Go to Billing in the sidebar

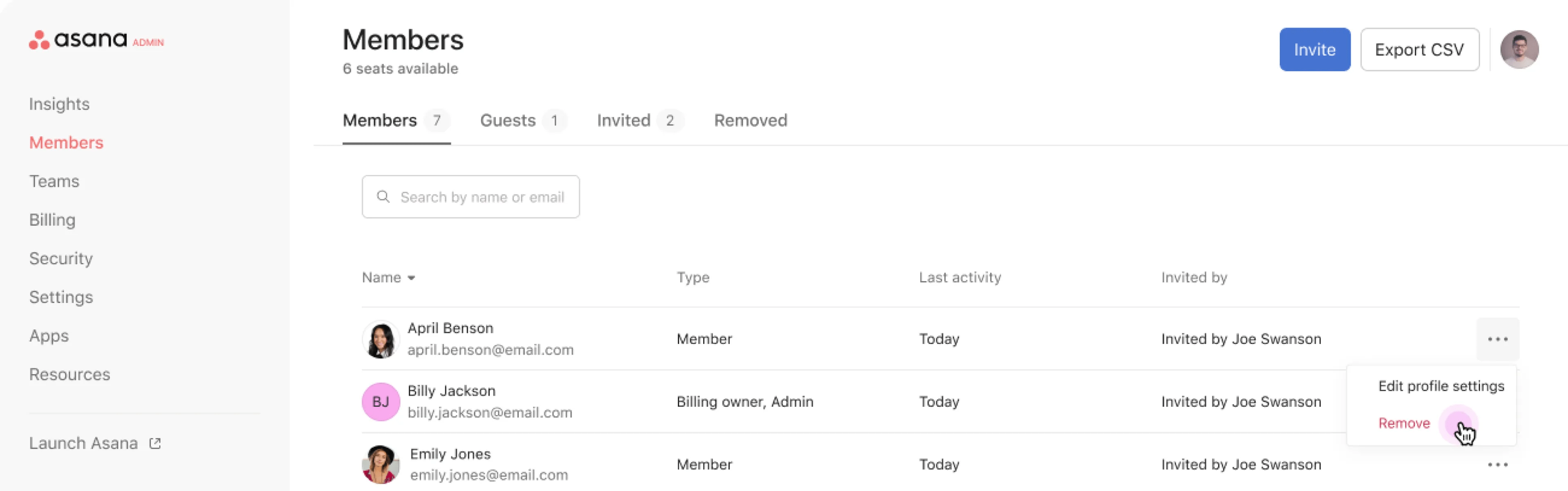(x=52, y=220)
